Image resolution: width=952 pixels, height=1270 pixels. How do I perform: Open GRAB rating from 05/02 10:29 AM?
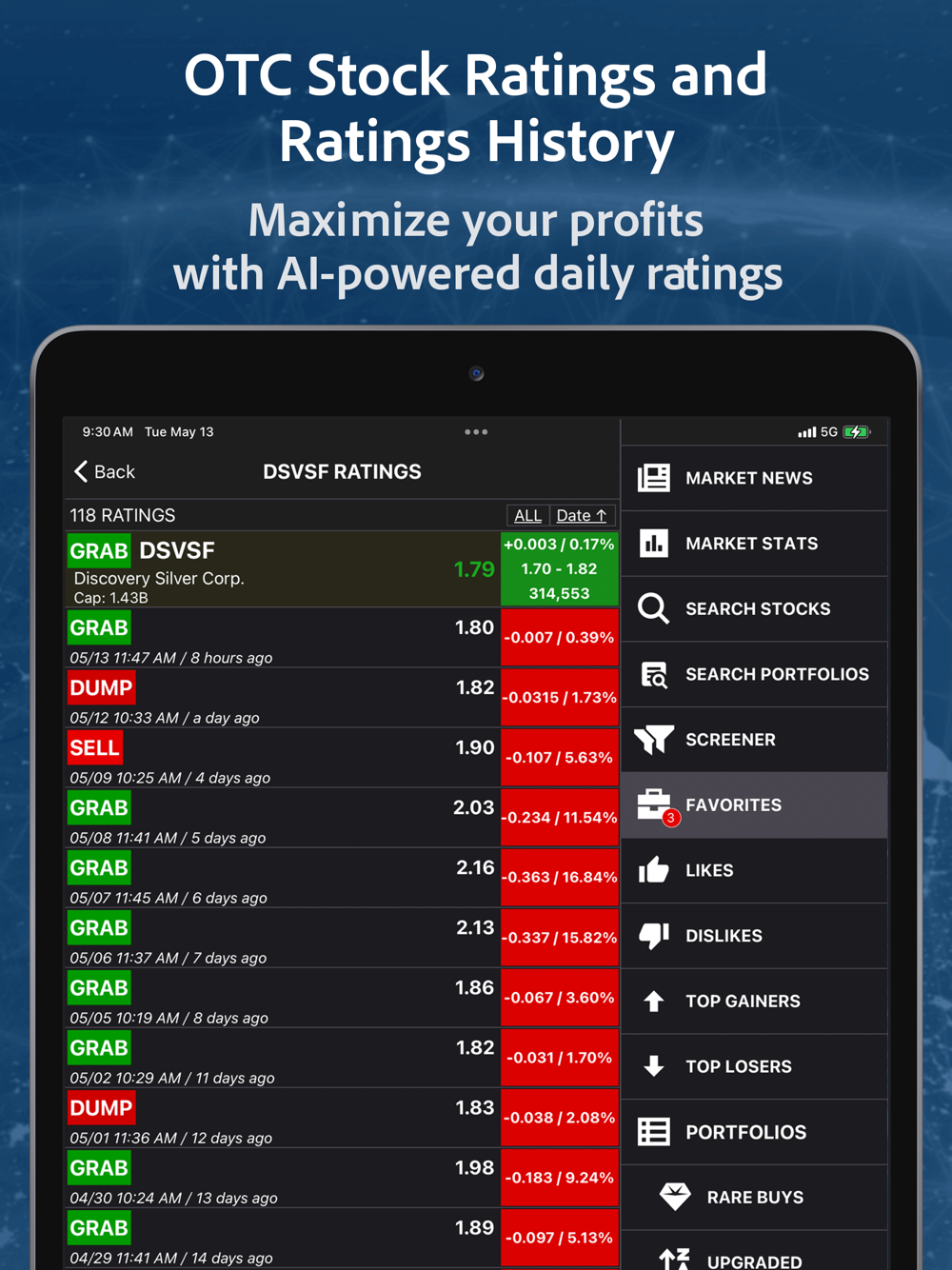pos(341,1058)
